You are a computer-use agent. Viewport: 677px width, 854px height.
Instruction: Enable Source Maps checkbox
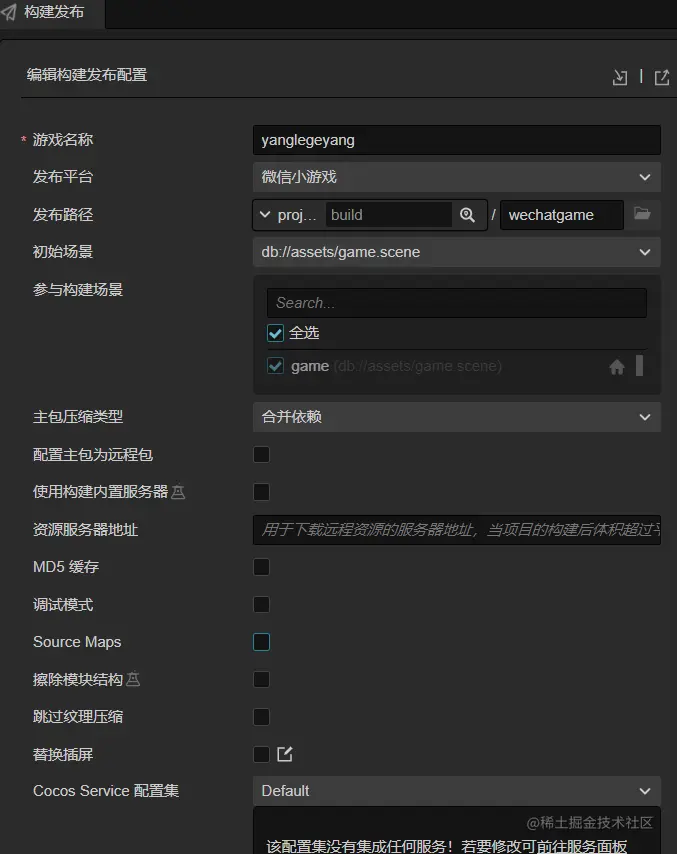click(x=261, y=642)
